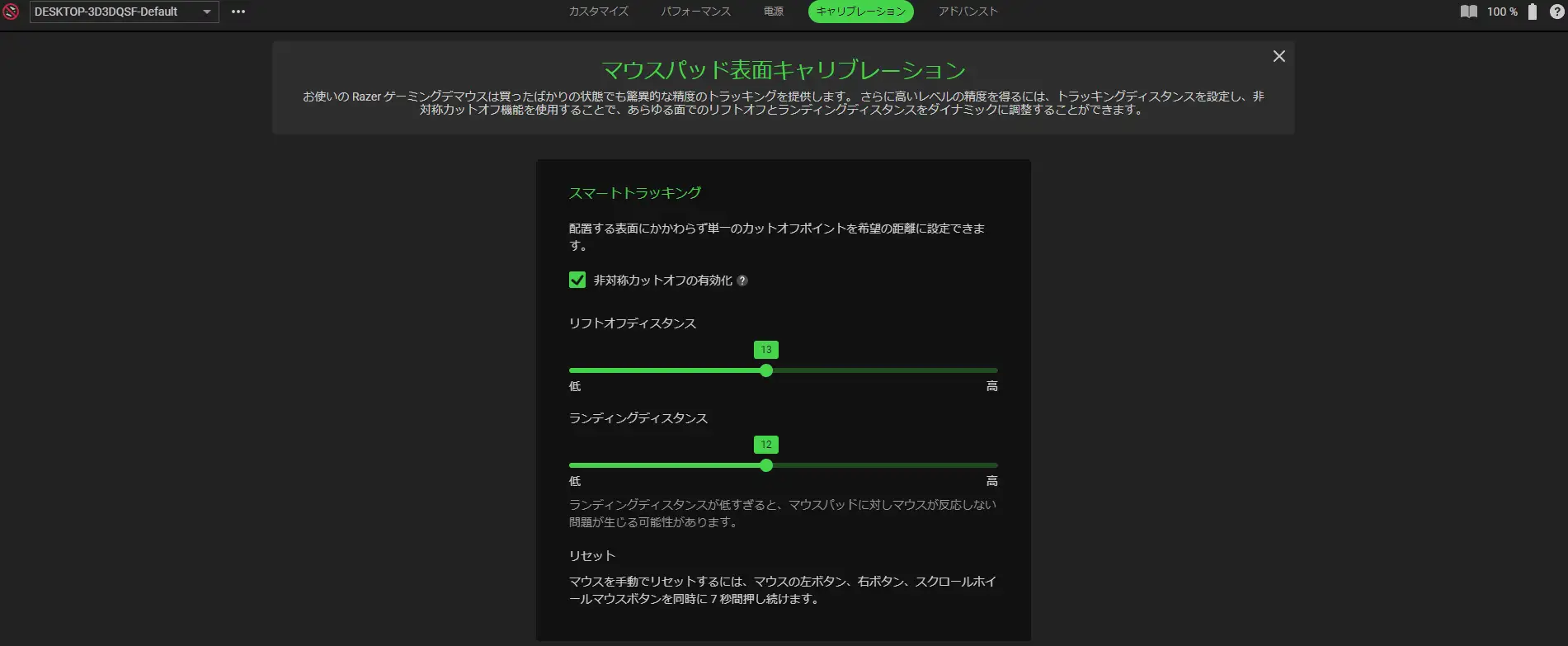The width and height of the screenshot is (1568, 646).
Task: Click the Razer device icon at top-left
Action: [x=11, y=12]
